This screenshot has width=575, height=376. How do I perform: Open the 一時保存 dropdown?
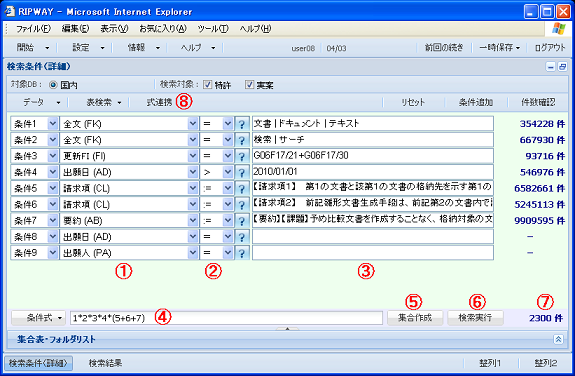click(500, 48)
